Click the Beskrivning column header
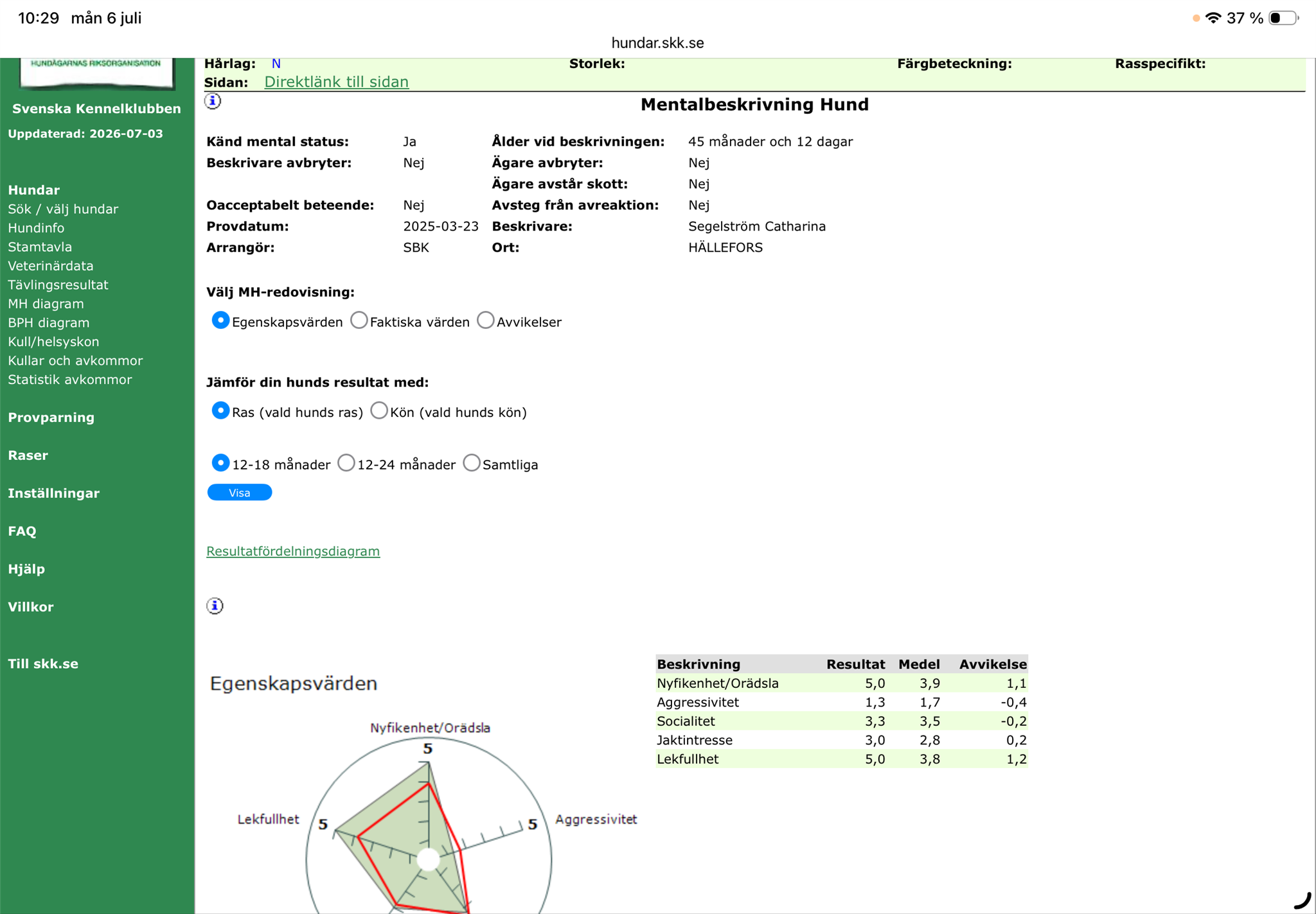The image size is (1316, 914). [698, 664]
